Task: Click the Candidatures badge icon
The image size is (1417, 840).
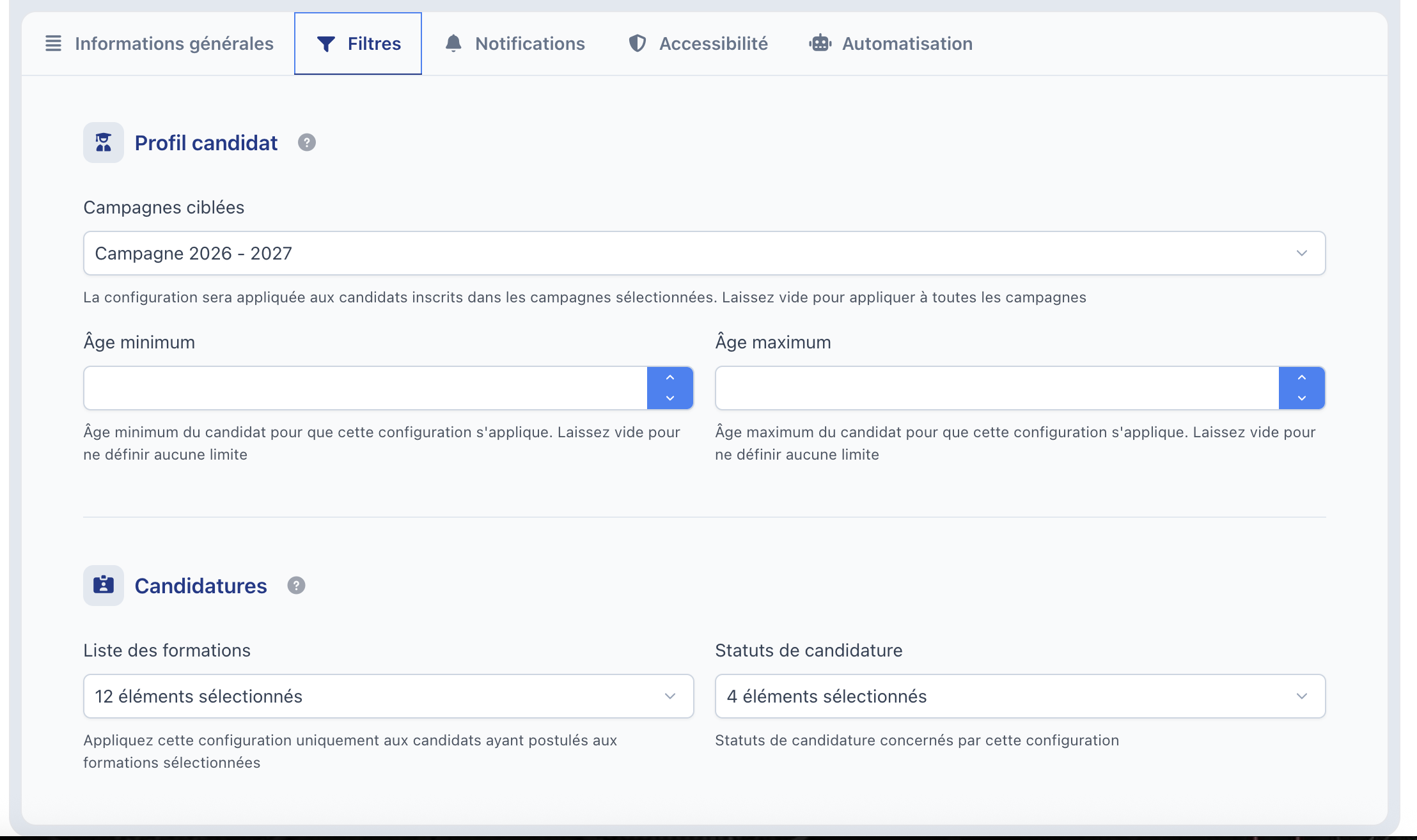Action: tap(104, 586)
